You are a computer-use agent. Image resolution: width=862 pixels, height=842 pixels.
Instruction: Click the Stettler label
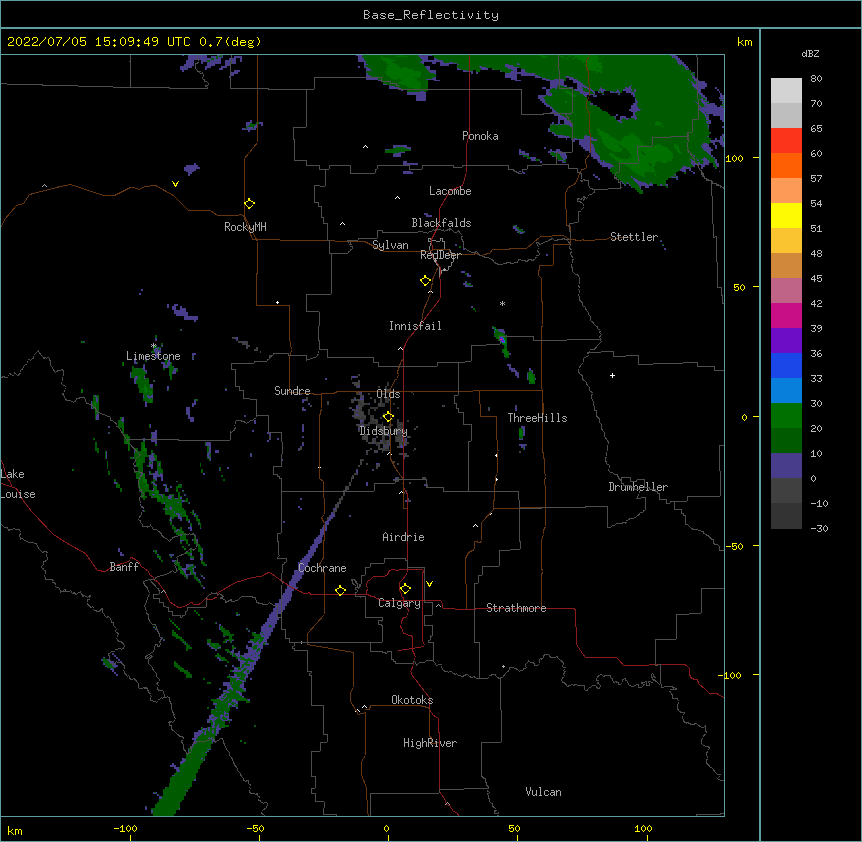point(634,237)
